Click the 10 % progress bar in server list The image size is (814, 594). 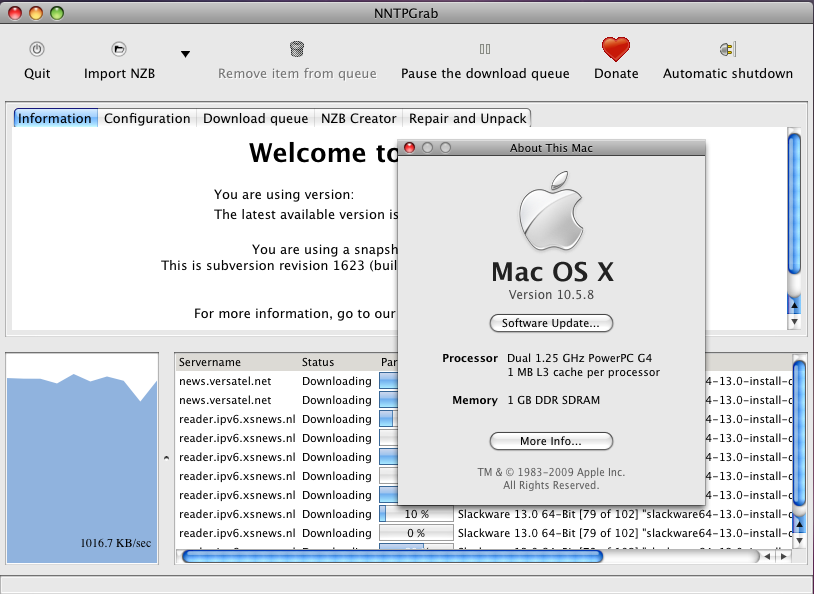[x=415, y=514]
